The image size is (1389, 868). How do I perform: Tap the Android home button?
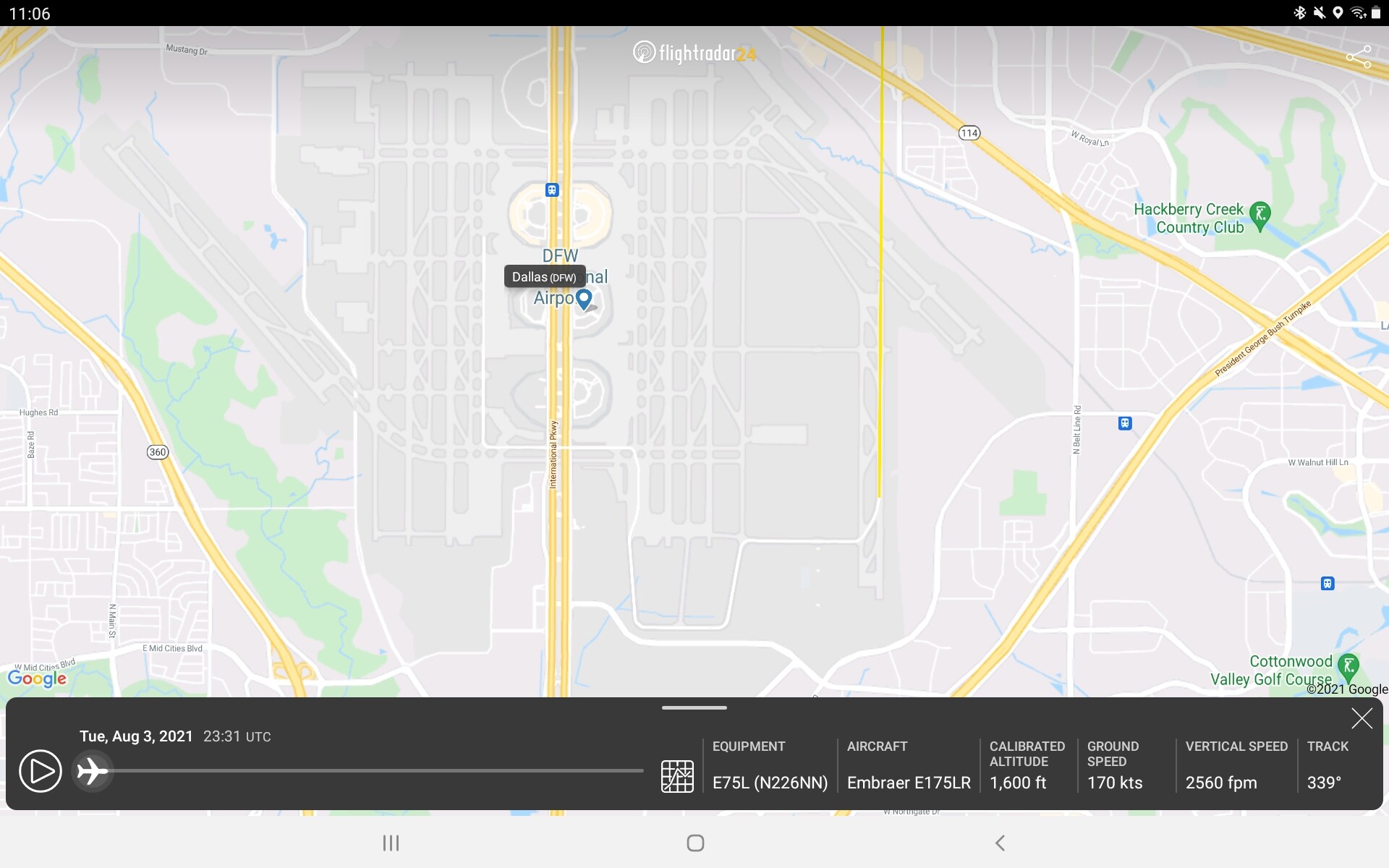pyautogui.click(x=695, y=843)
